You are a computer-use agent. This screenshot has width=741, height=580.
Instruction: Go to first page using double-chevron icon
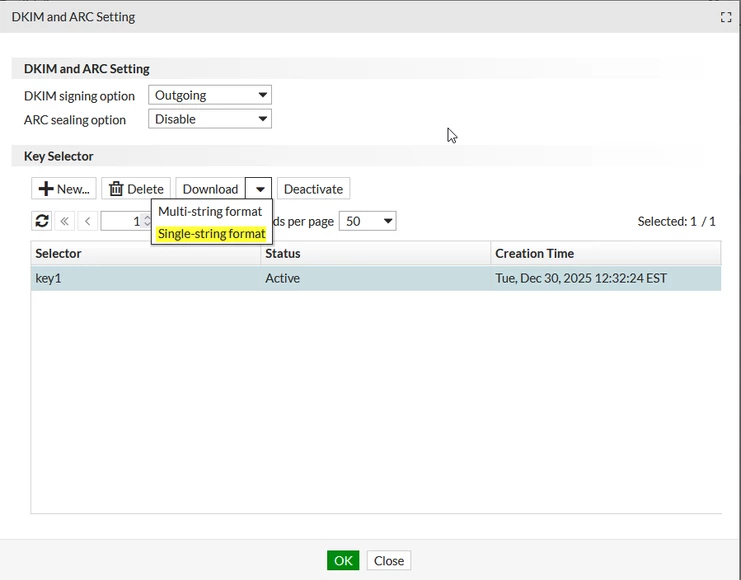tap(65, 221)
